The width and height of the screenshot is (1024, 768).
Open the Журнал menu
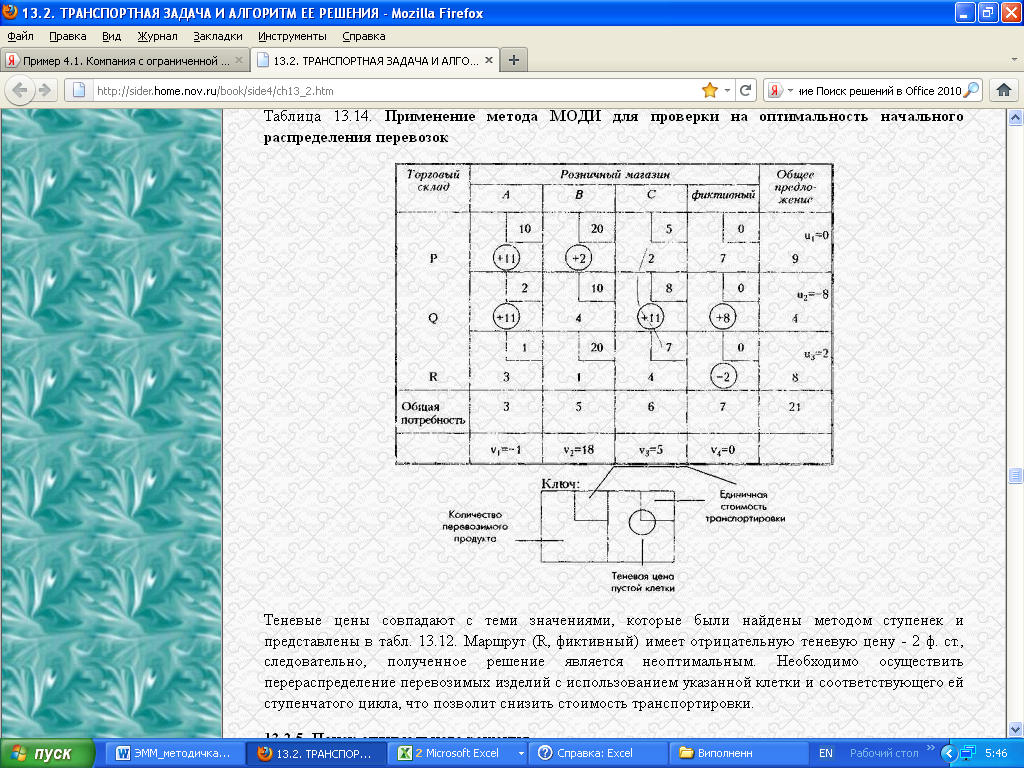tap(157, 37)
